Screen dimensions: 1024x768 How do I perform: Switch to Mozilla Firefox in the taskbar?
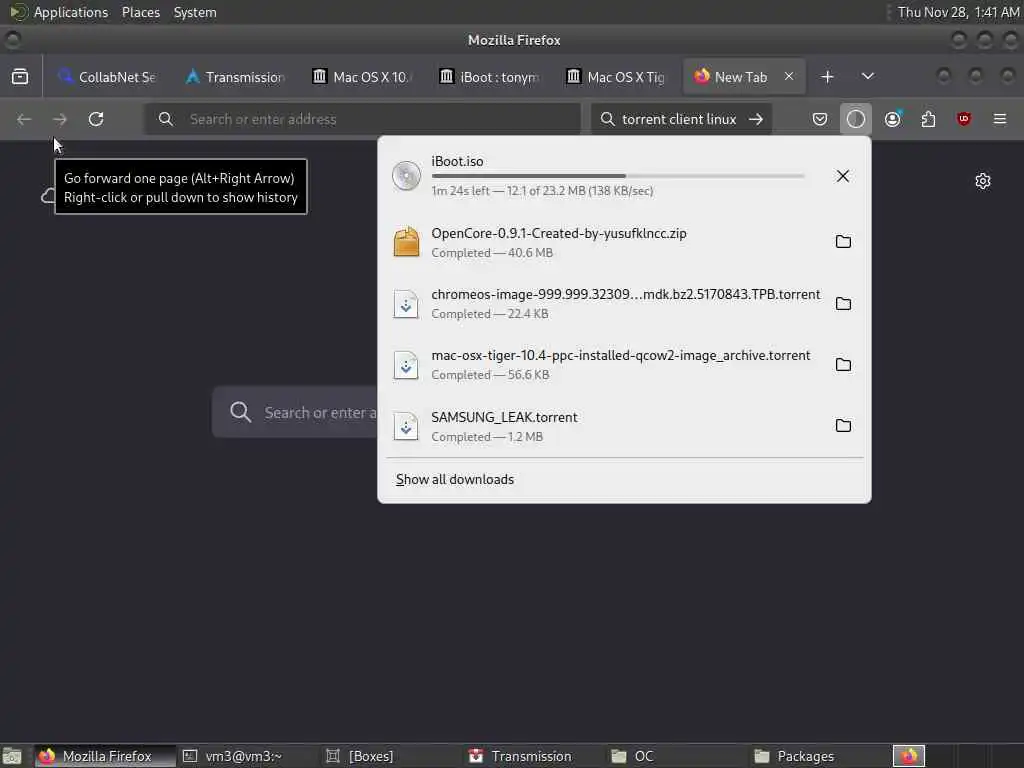coord(105,756)
